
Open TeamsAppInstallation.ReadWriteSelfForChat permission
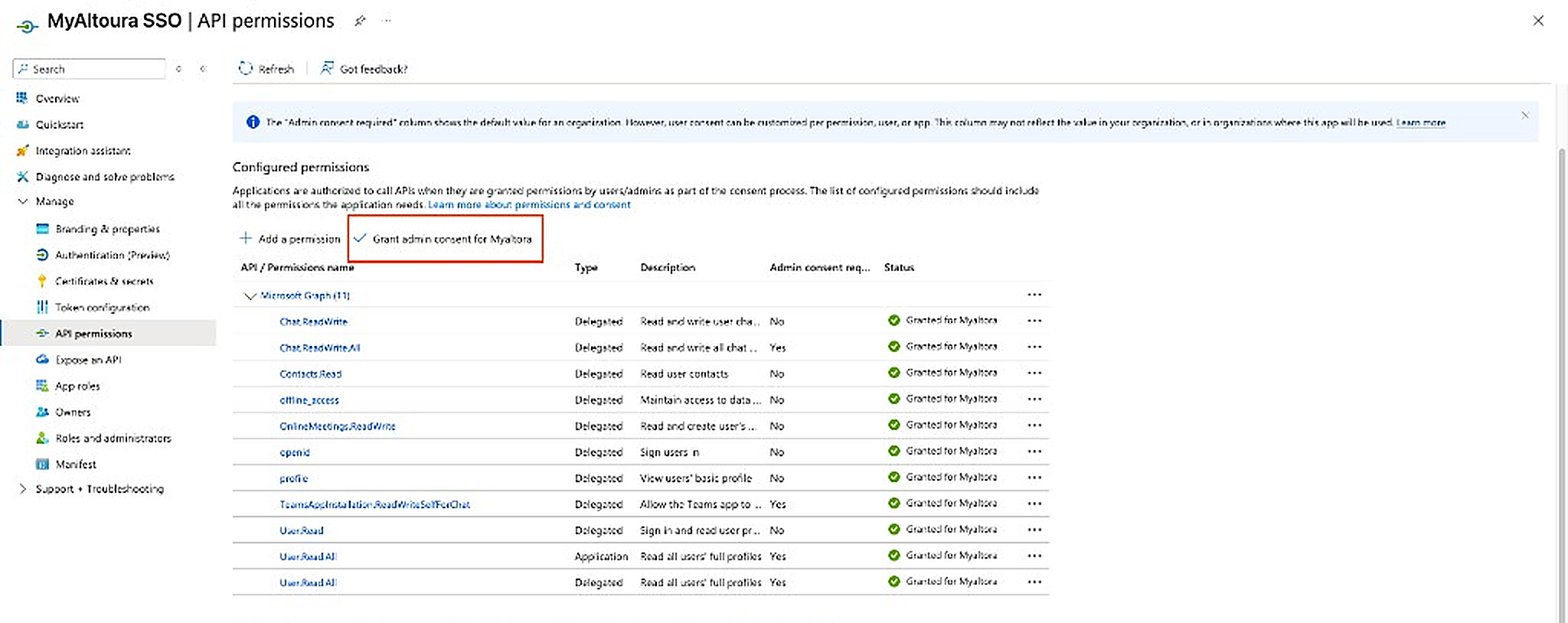pos(375,504)
